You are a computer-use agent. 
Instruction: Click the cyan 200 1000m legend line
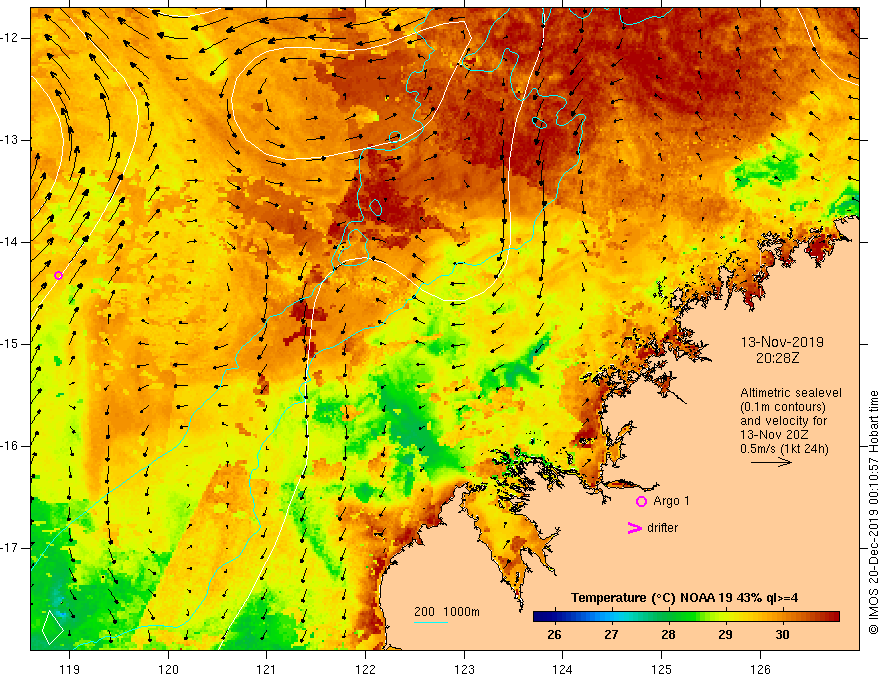pyautogui.click(x=430, y=622)
